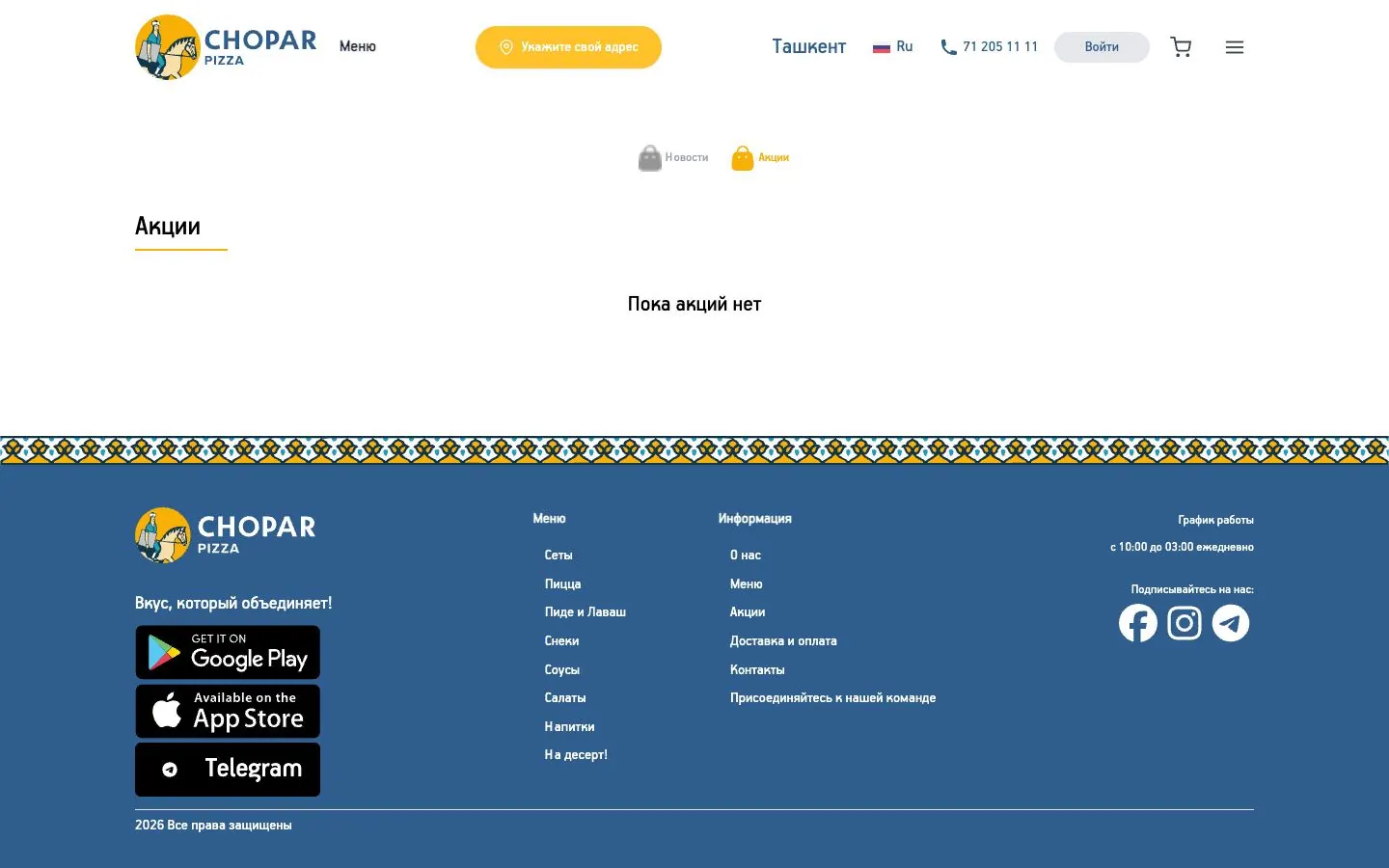
Task: Click the Войти login button
Action: click(1102, 47)
